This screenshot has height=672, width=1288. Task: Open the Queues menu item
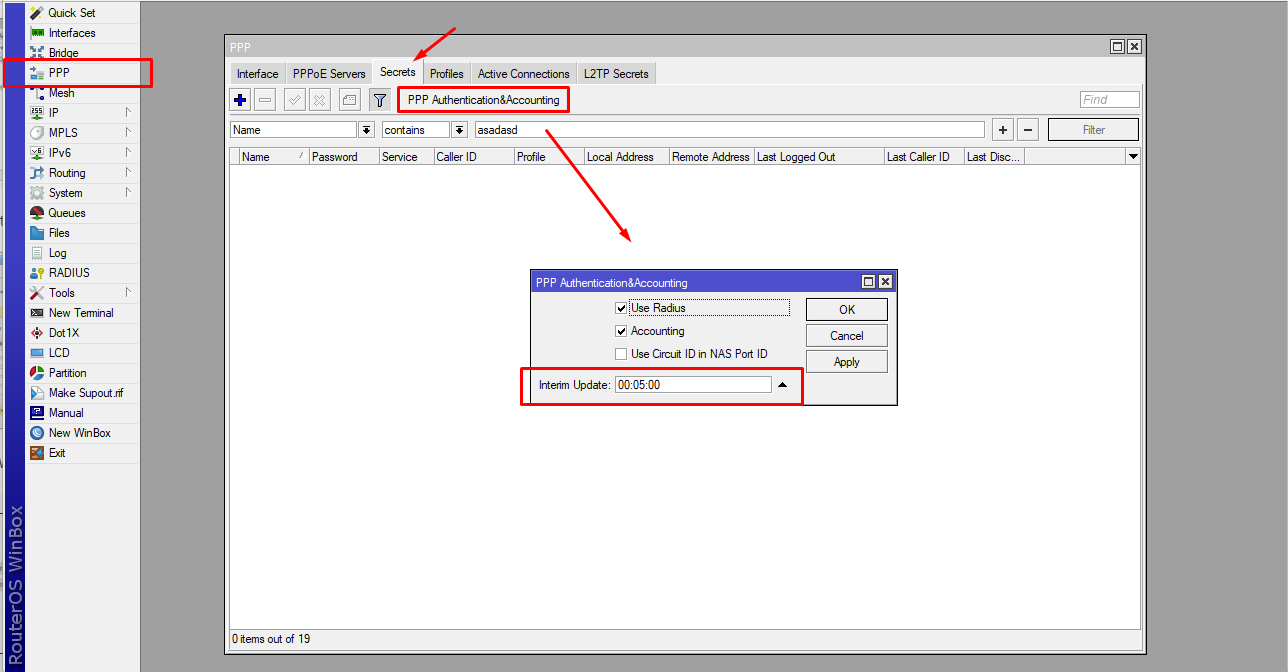pos(67,213)
